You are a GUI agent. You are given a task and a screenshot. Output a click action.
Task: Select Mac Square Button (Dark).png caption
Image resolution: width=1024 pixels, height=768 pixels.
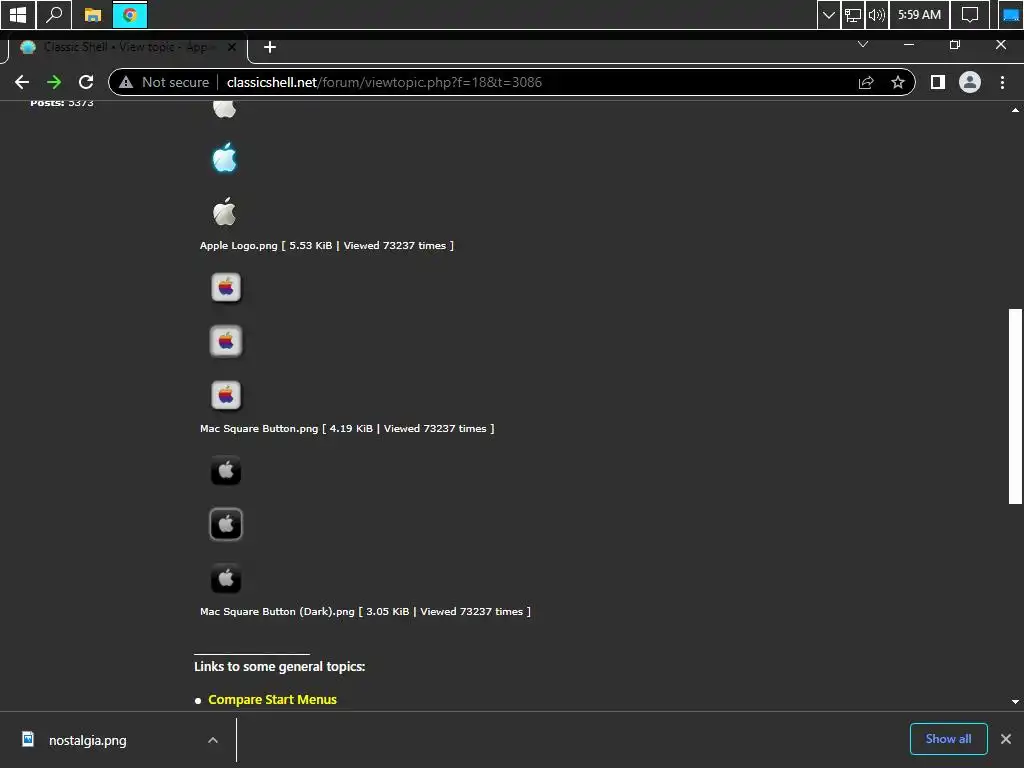point(365,611)
